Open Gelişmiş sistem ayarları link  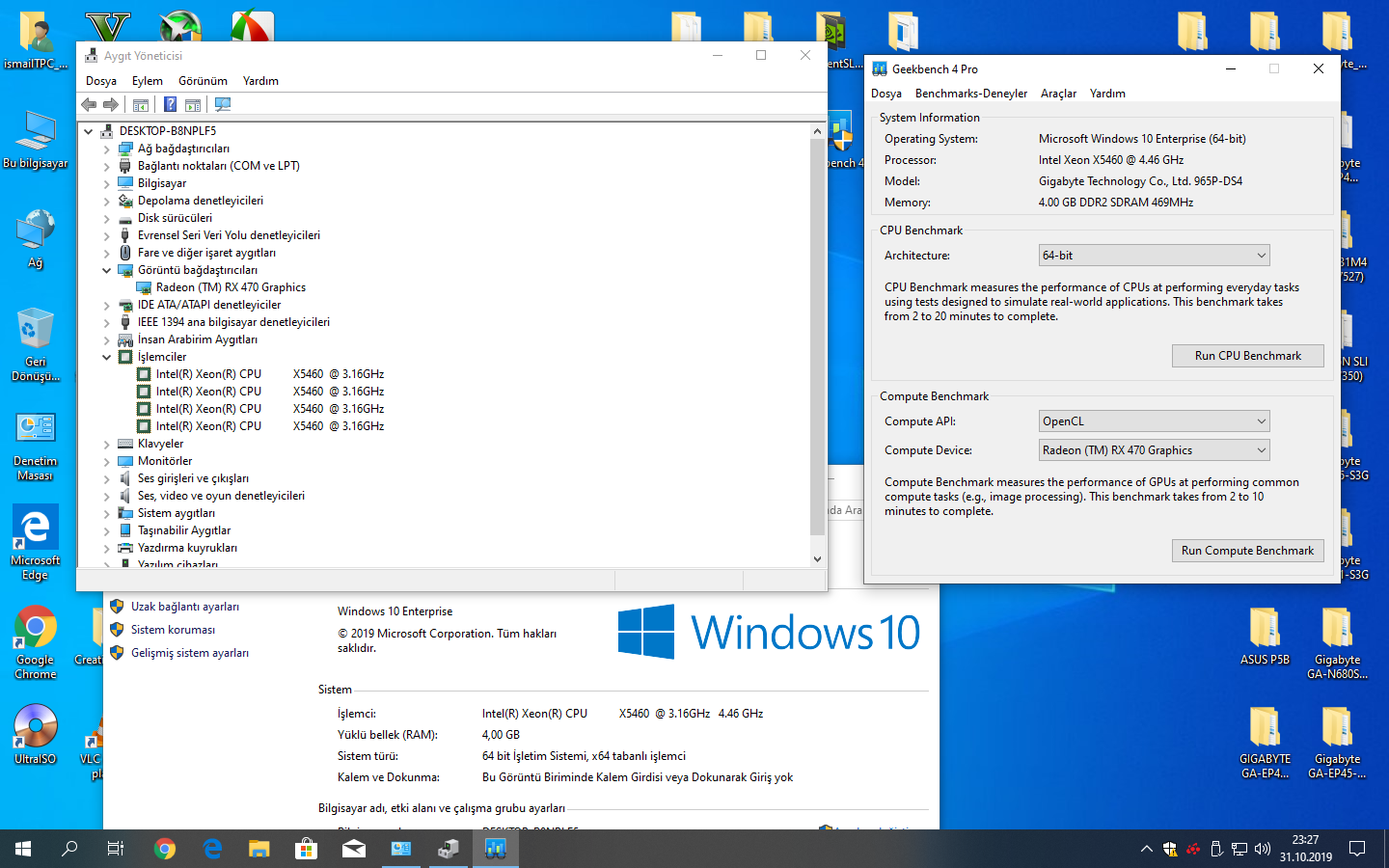[190, 653]
